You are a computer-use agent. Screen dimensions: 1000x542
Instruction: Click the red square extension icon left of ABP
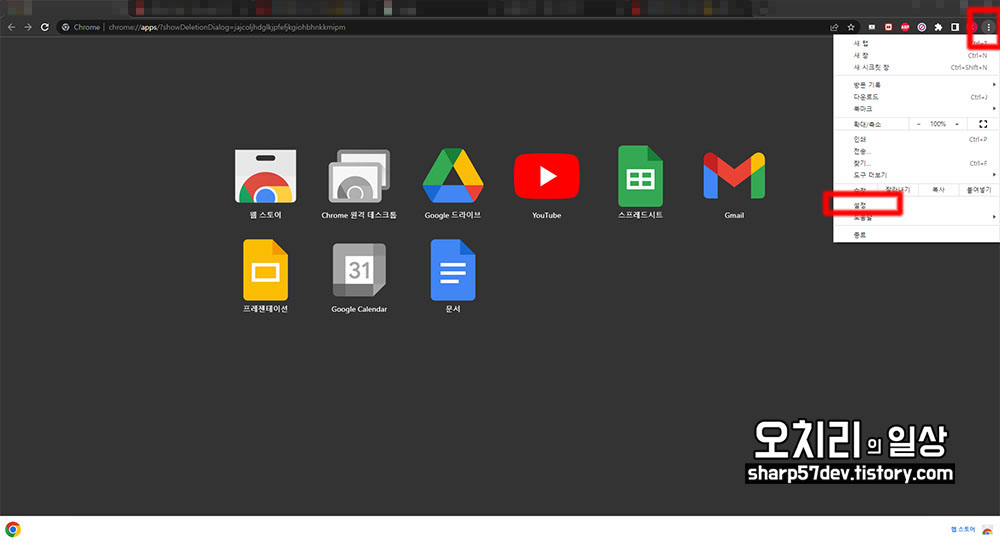888,27
